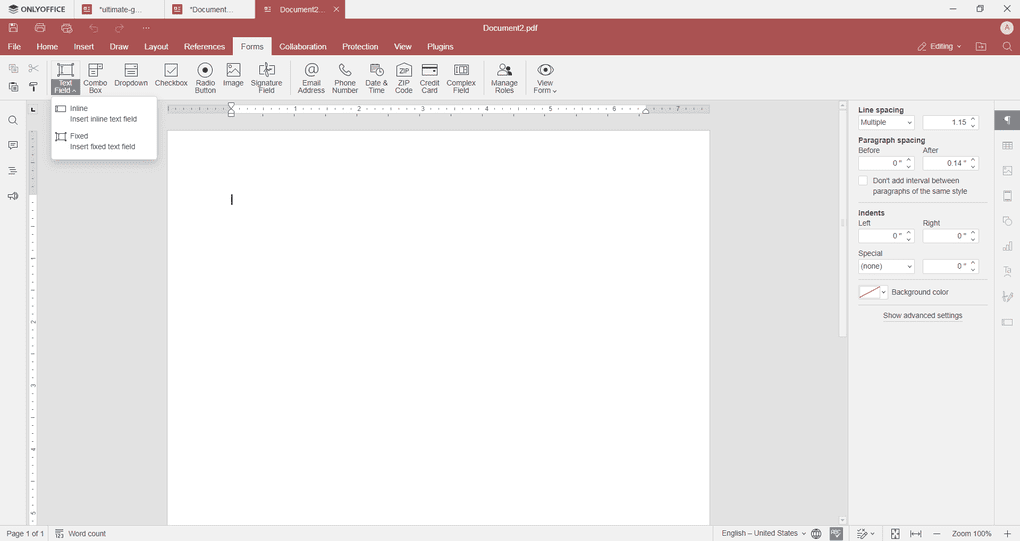
Task: Click Word count in status bar
Action: click(x=81, y=533)
